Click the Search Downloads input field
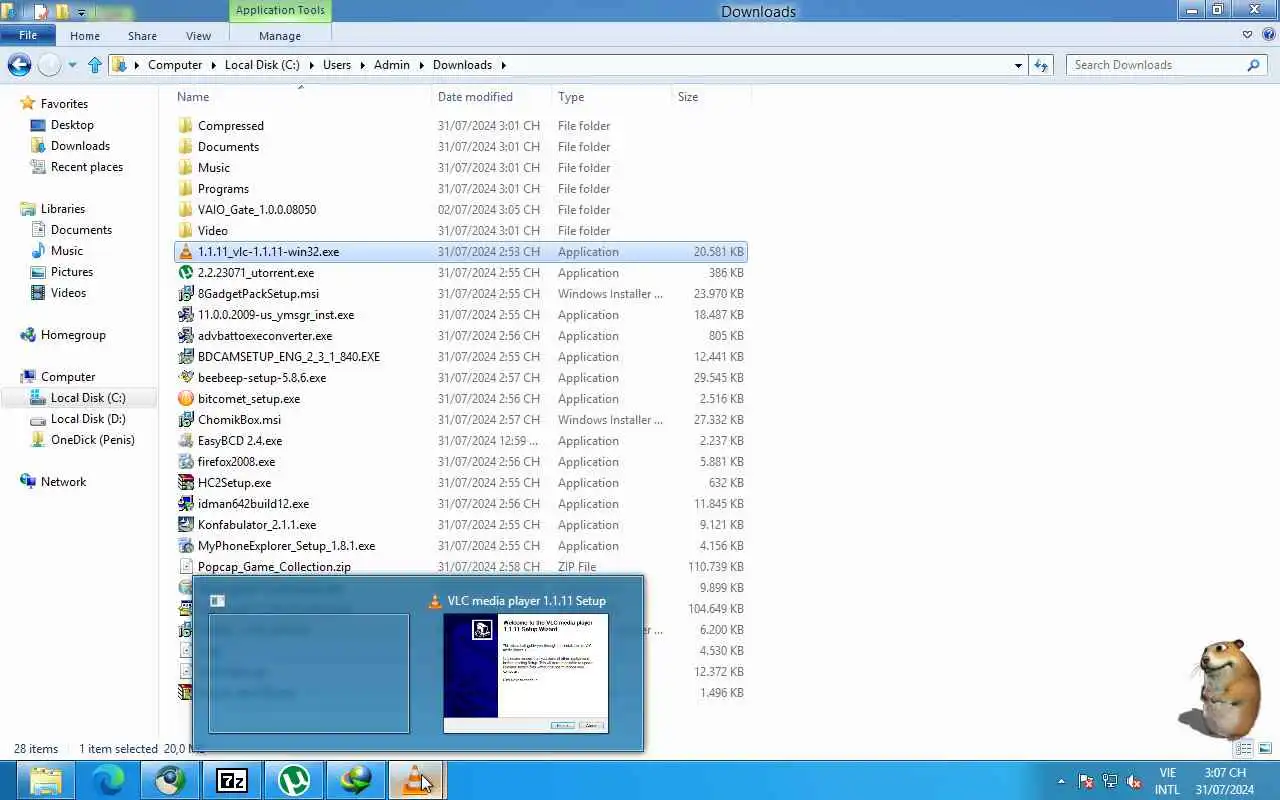 1157,65
